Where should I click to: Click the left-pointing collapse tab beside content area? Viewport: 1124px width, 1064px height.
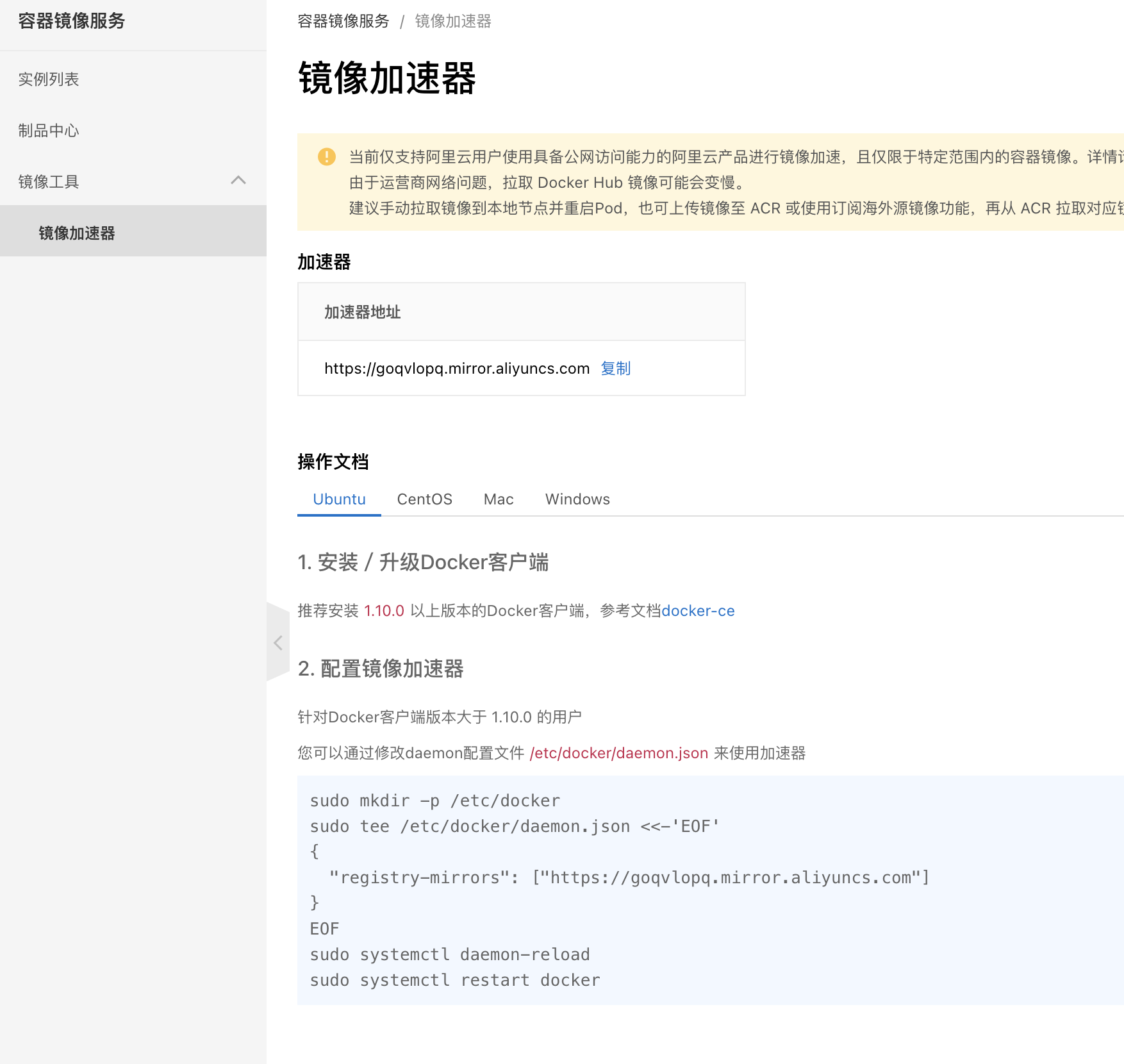(x=278, y=643)
